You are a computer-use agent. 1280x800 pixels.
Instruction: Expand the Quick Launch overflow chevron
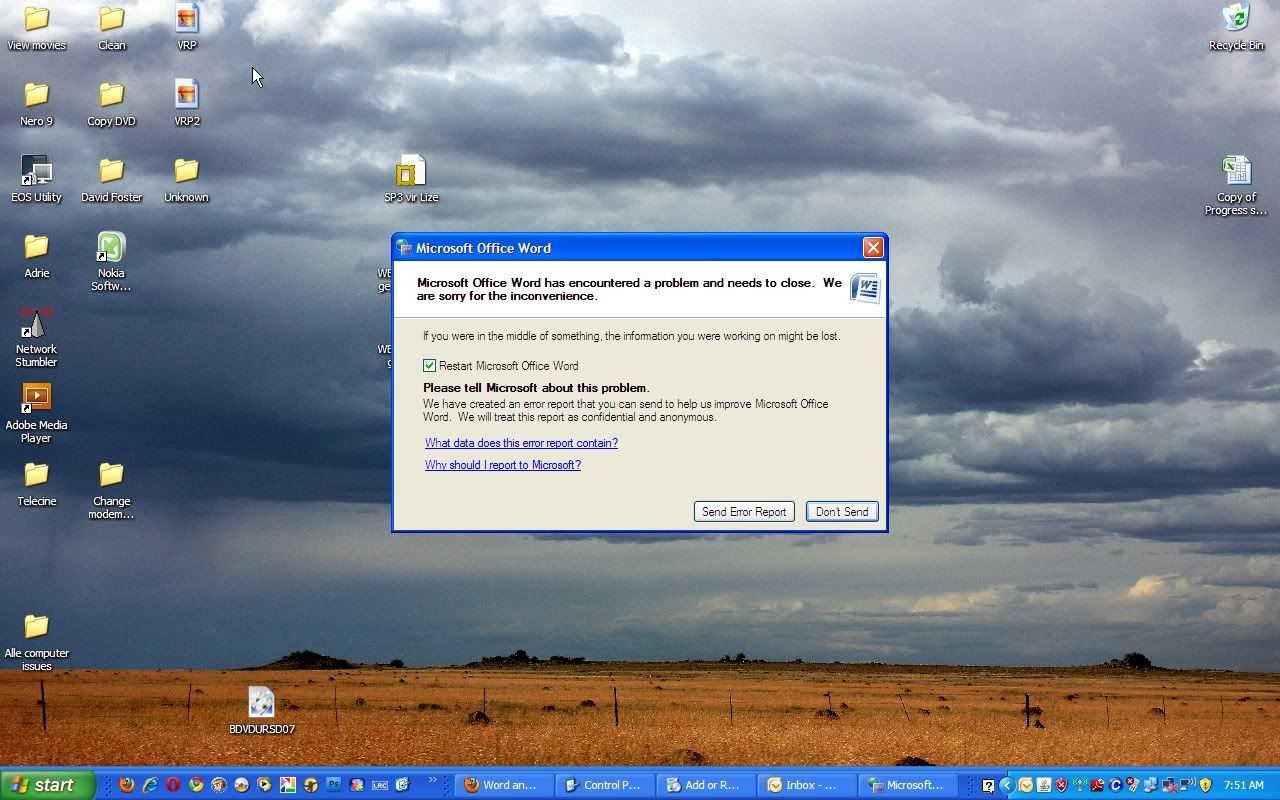tap(433, 779)
